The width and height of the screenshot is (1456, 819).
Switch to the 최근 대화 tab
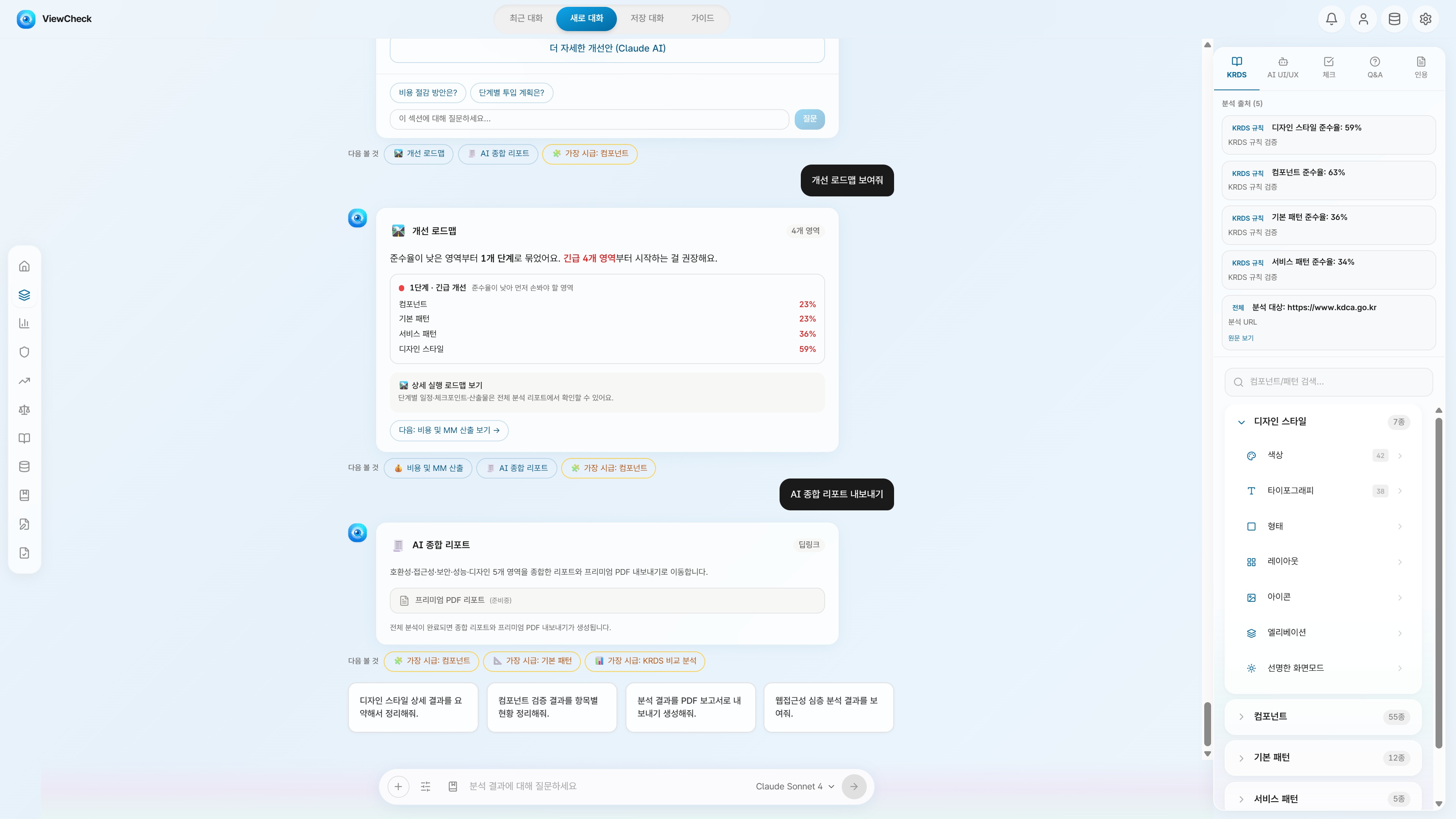(526, 18)
